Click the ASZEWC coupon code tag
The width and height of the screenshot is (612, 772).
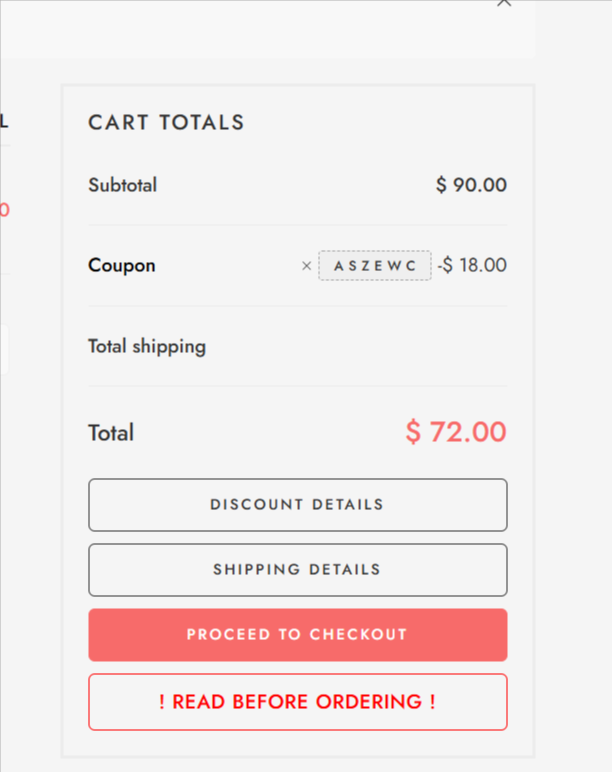click(x=375, y=266)
